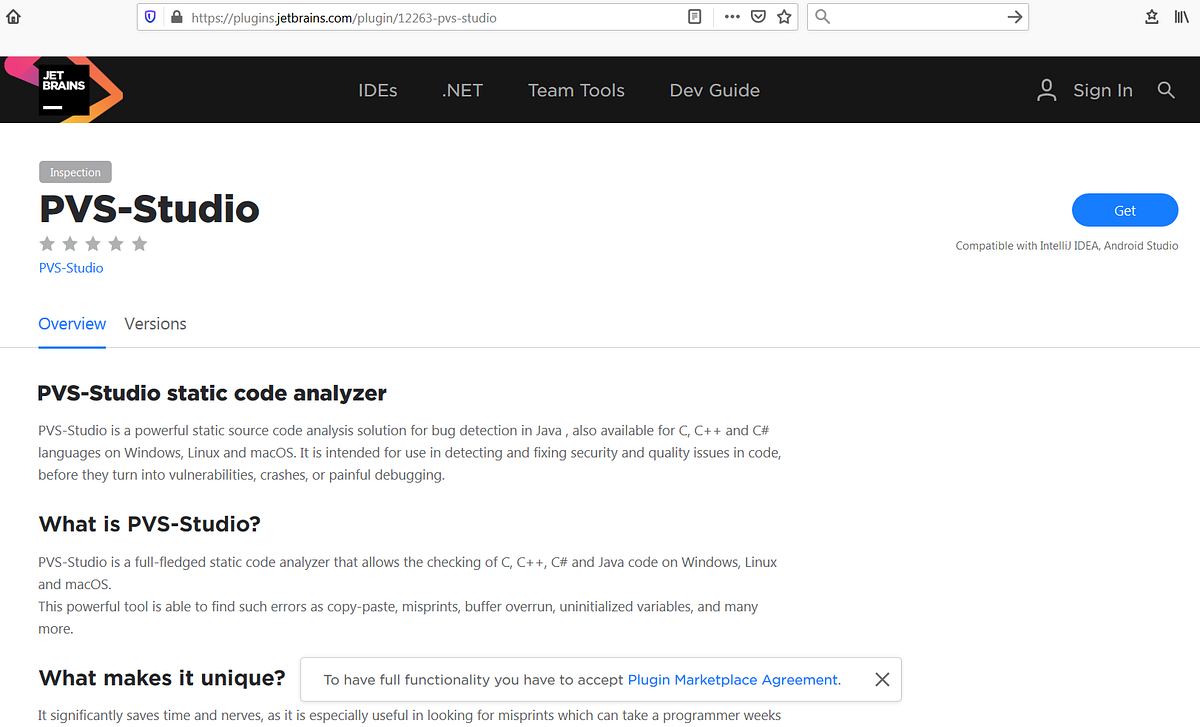Image resolution: width=1200 pixels, height=727 pixels.
Task: Open the IDEs navigation menu
Action: tap(377, 90)
